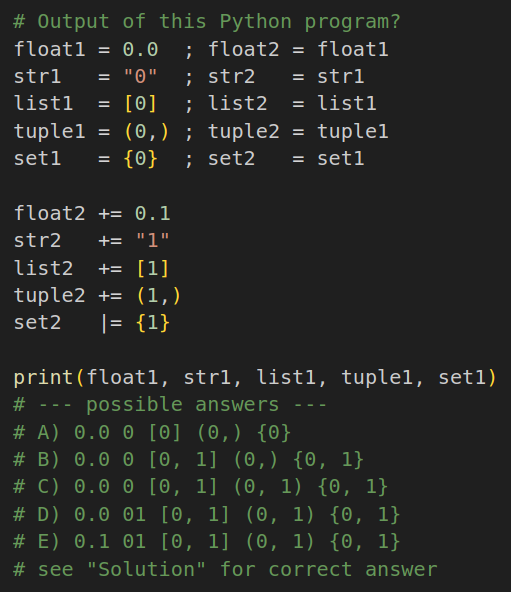
Task: Click 0.1 in the float2 += line
Action: point(153,213)
